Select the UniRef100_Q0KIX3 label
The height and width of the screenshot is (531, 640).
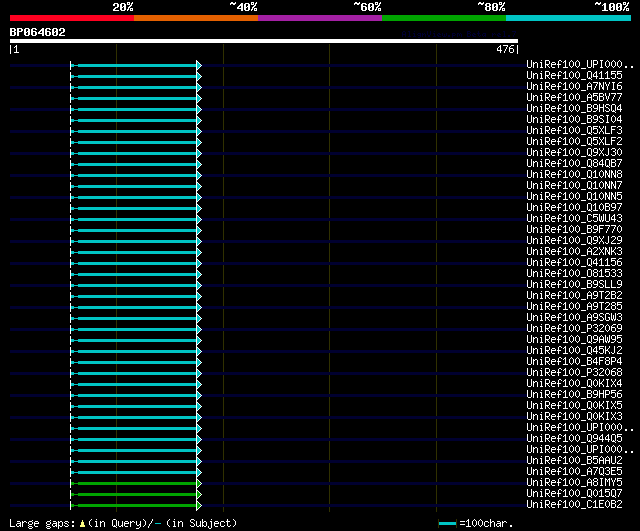574,417
